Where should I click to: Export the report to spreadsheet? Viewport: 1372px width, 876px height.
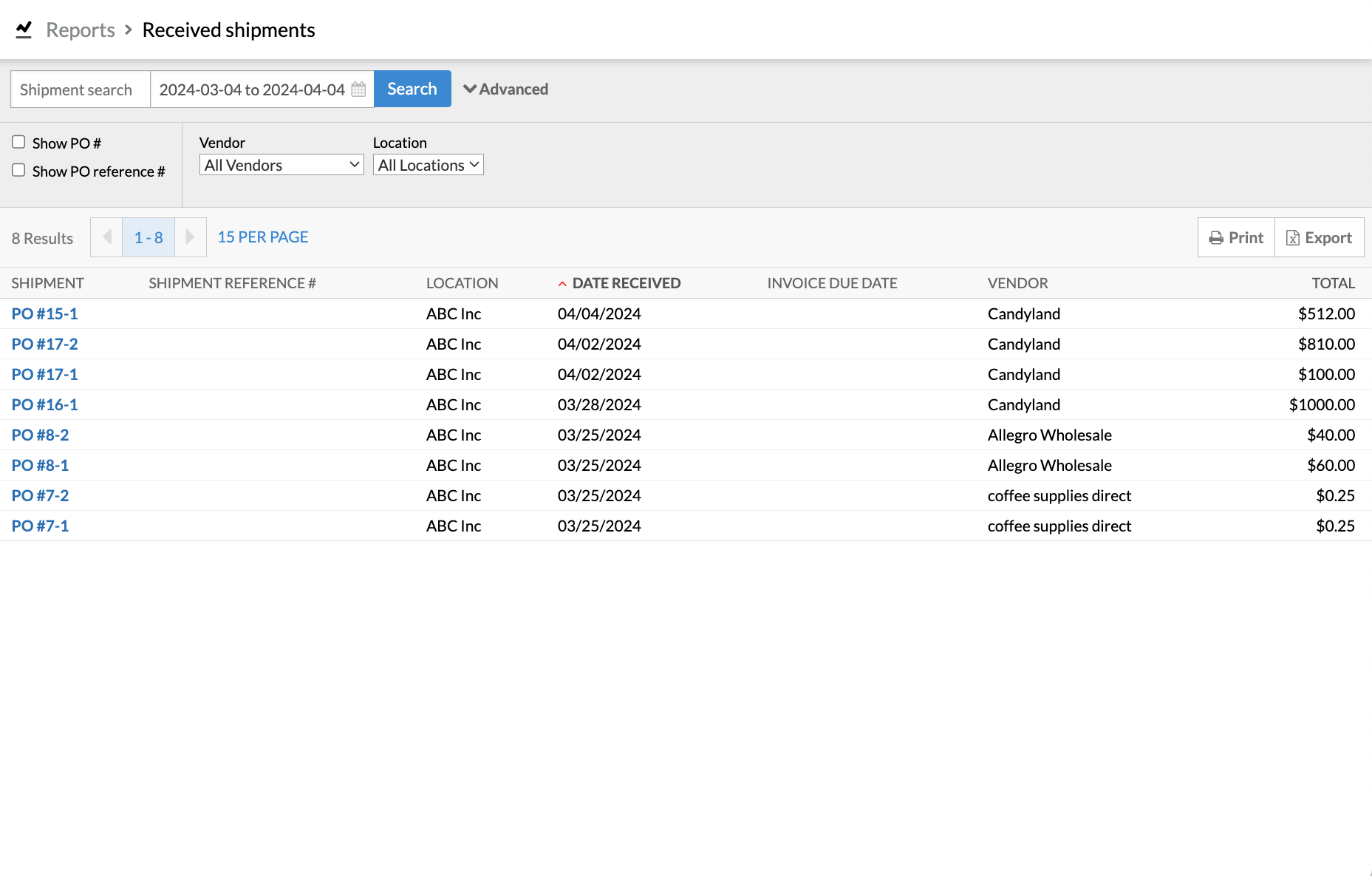click(1319, 237)
